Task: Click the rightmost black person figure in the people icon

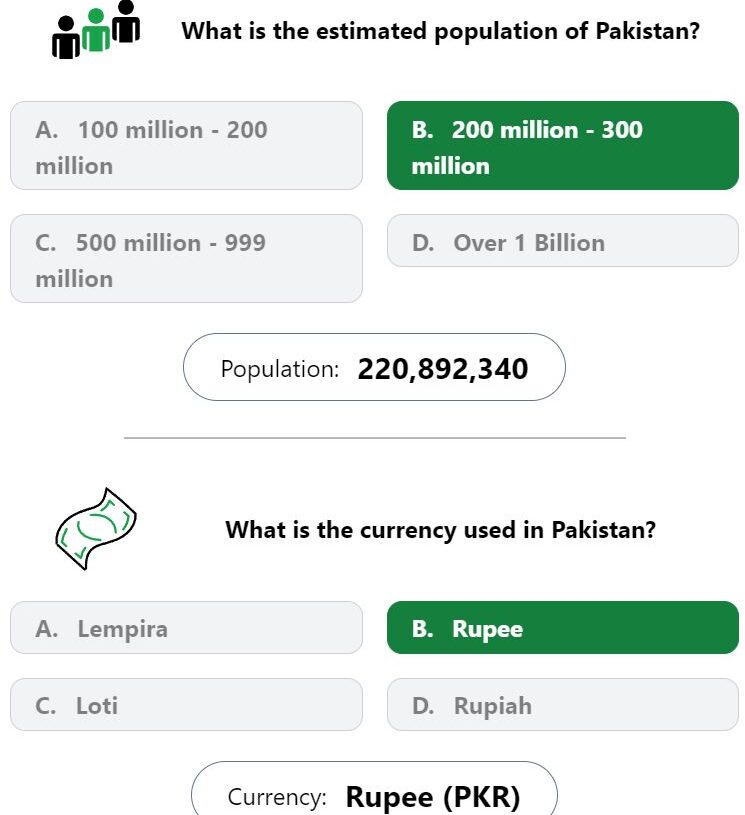Action: pyautogui.click(x=126, y=21)
